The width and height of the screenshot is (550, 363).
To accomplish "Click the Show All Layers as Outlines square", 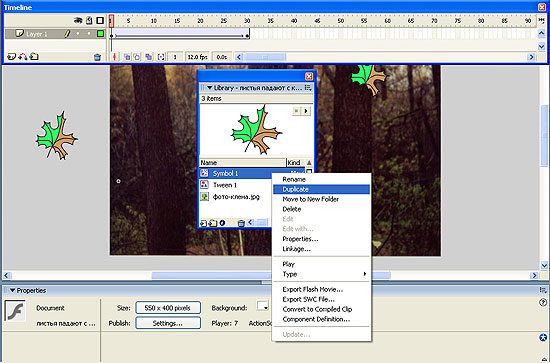I will point(100,21).
